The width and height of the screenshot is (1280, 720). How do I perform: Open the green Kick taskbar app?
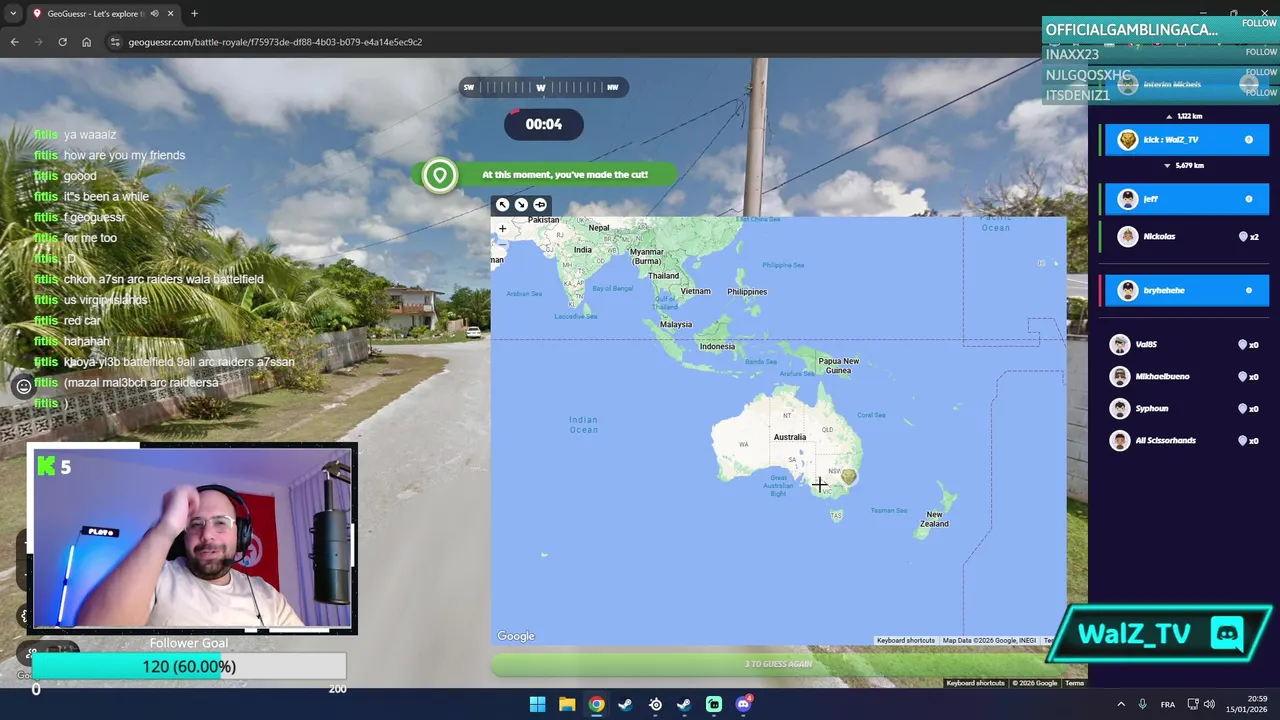coord(714,704)
